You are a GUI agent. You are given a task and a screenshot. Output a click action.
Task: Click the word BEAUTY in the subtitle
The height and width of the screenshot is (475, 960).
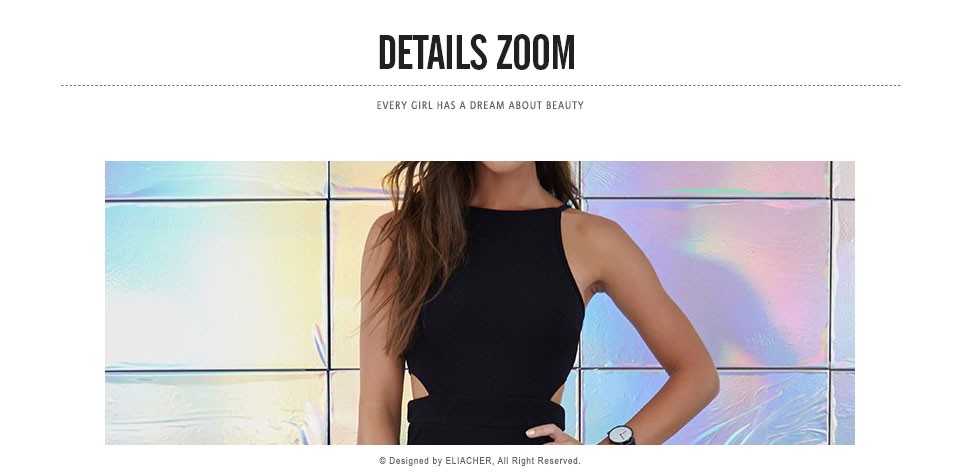564,105
